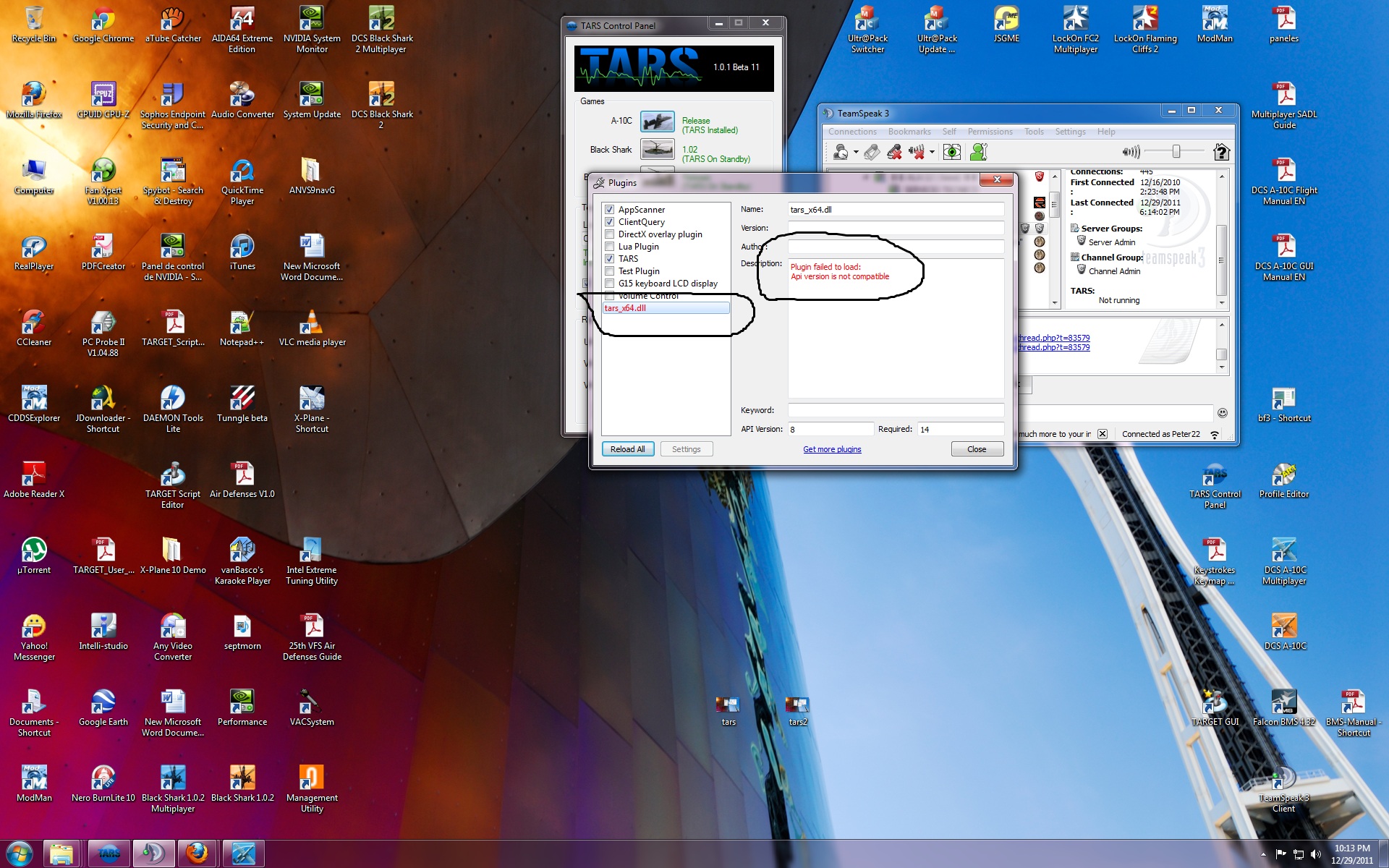Click the Close button in Plugins dialog

click(977, 449)
